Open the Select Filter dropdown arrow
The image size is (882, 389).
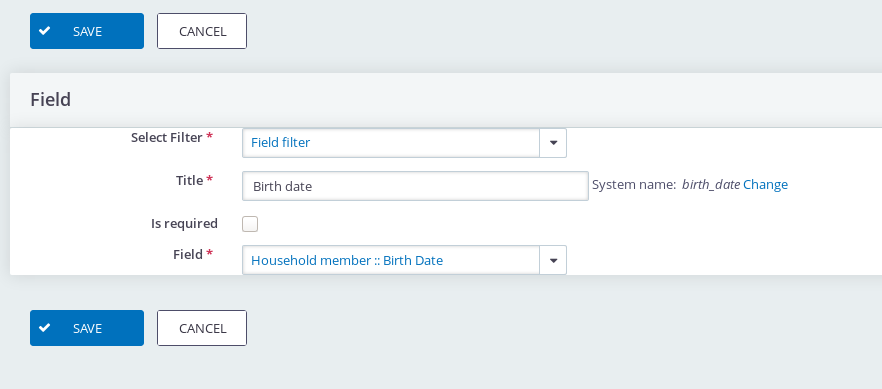553,143
